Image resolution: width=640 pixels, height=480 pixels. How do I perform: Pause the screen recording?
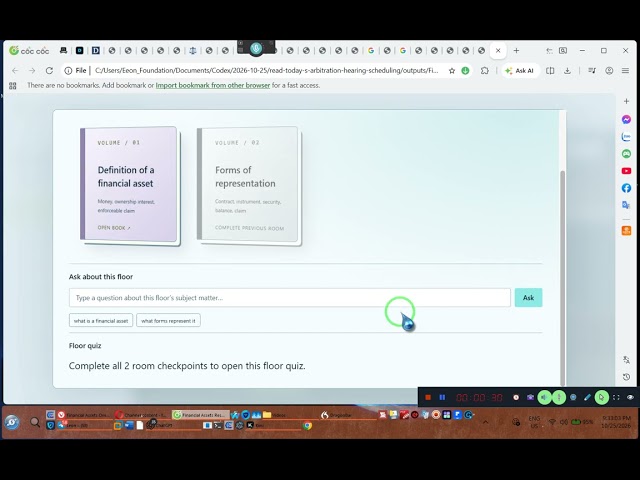[442, 397]
